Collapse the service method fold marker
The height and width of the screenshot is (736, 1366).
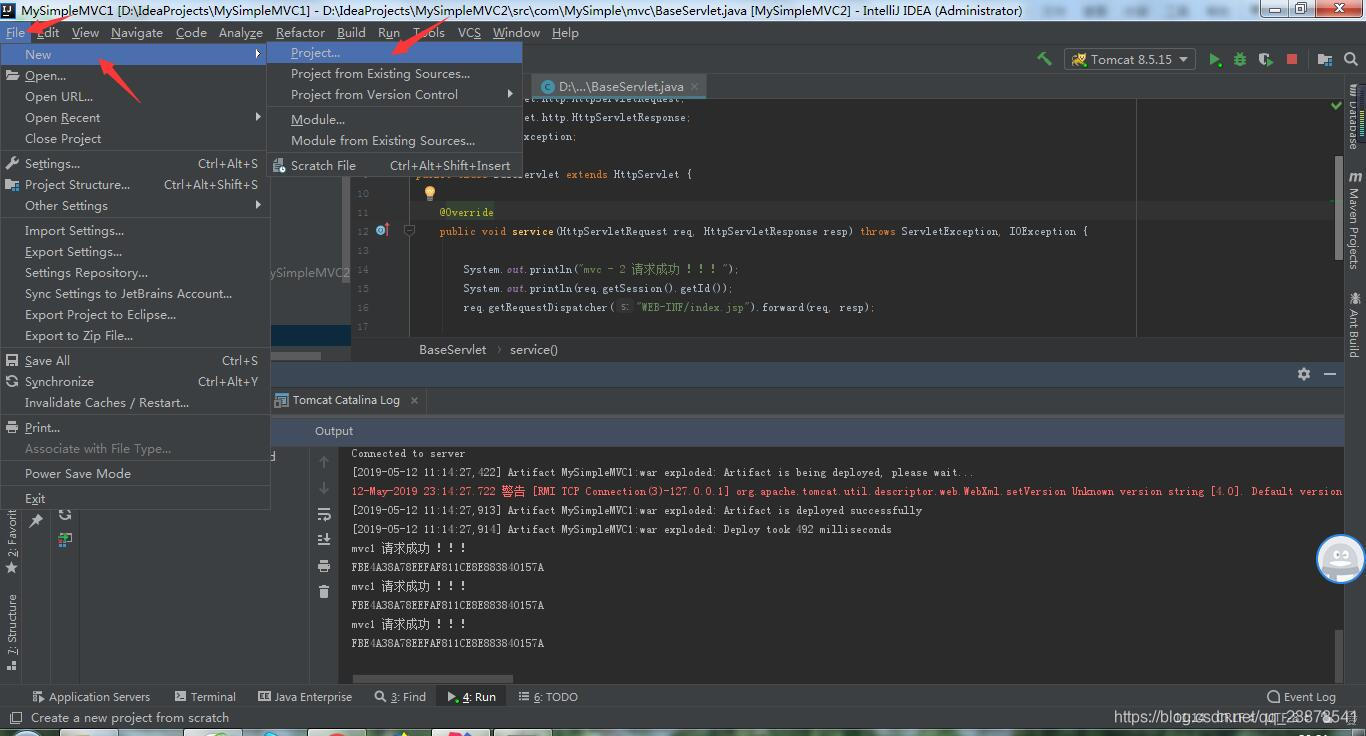409,231
